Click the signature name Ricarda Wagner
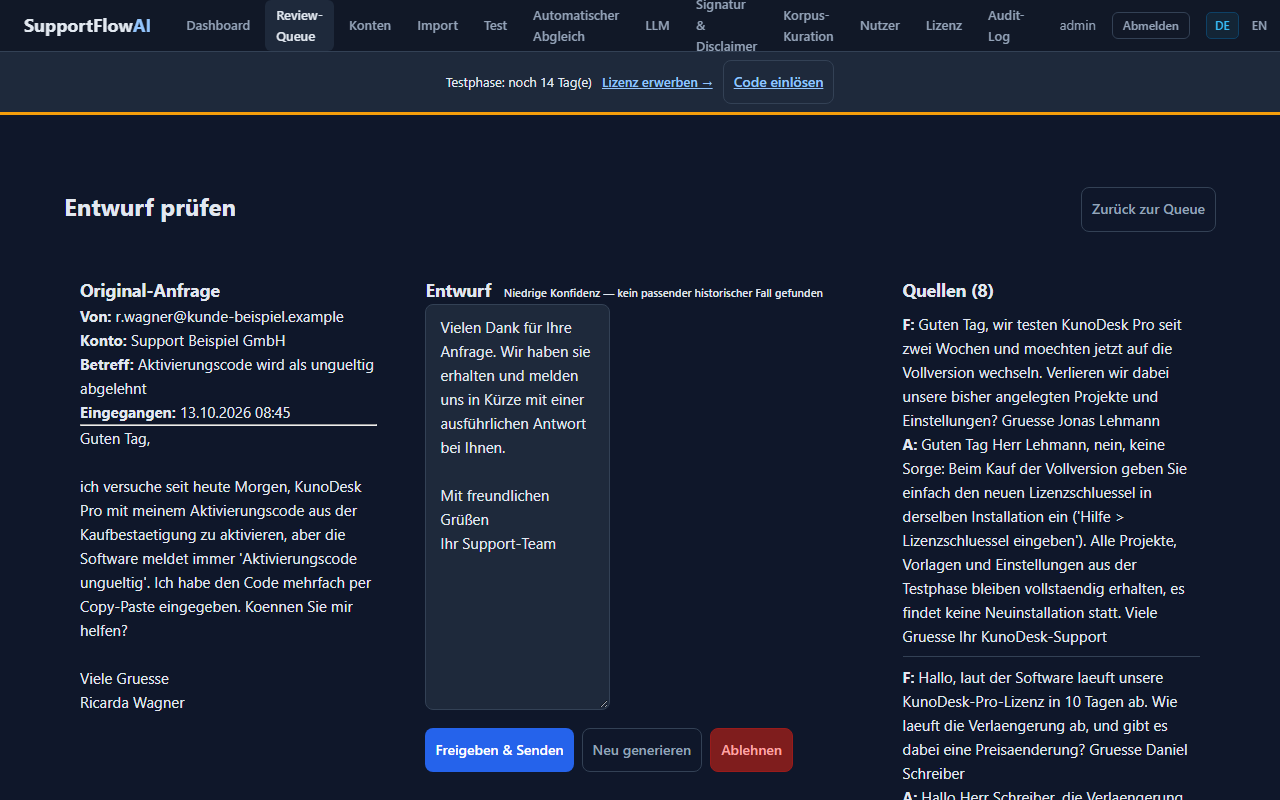The width and height of the screenshot is (1280, 800). coord(132,703)
